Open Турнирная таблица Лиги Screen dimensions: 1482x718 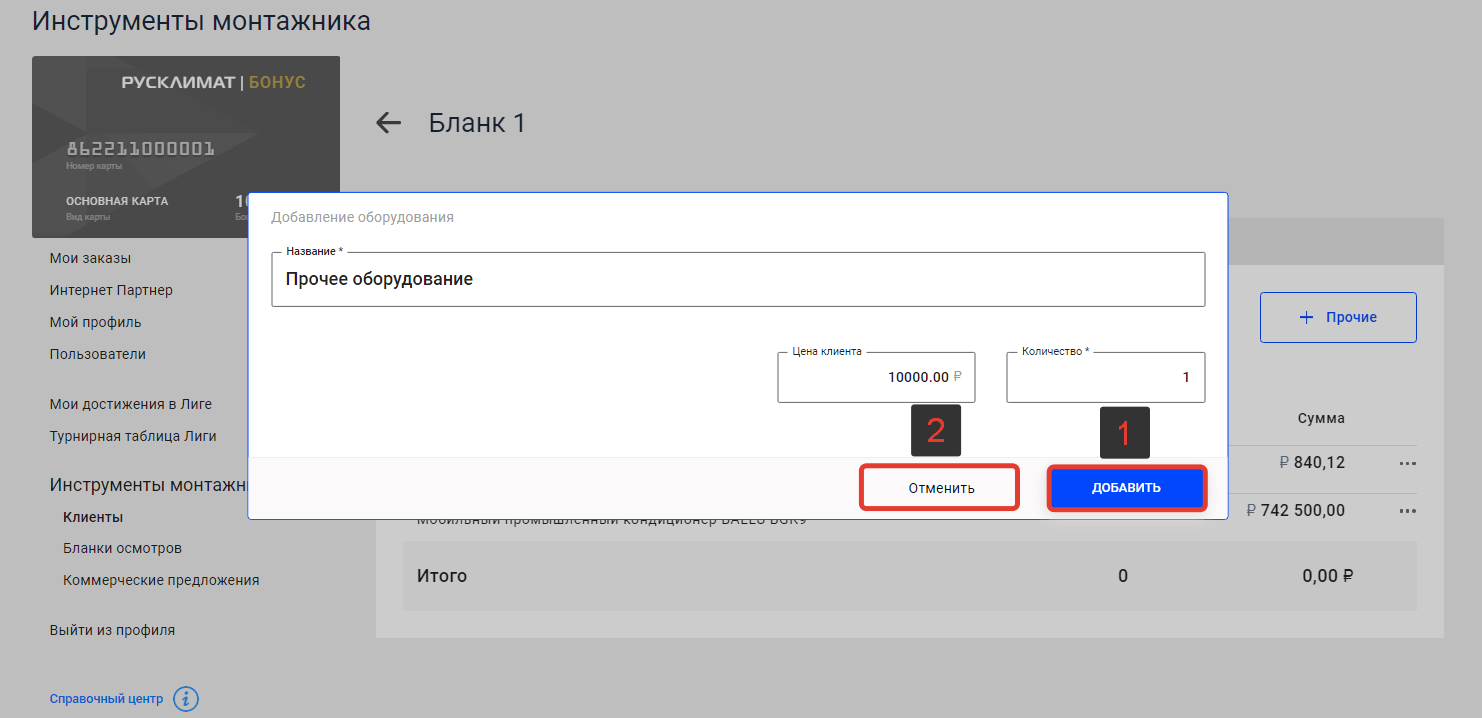coord(133,436)
